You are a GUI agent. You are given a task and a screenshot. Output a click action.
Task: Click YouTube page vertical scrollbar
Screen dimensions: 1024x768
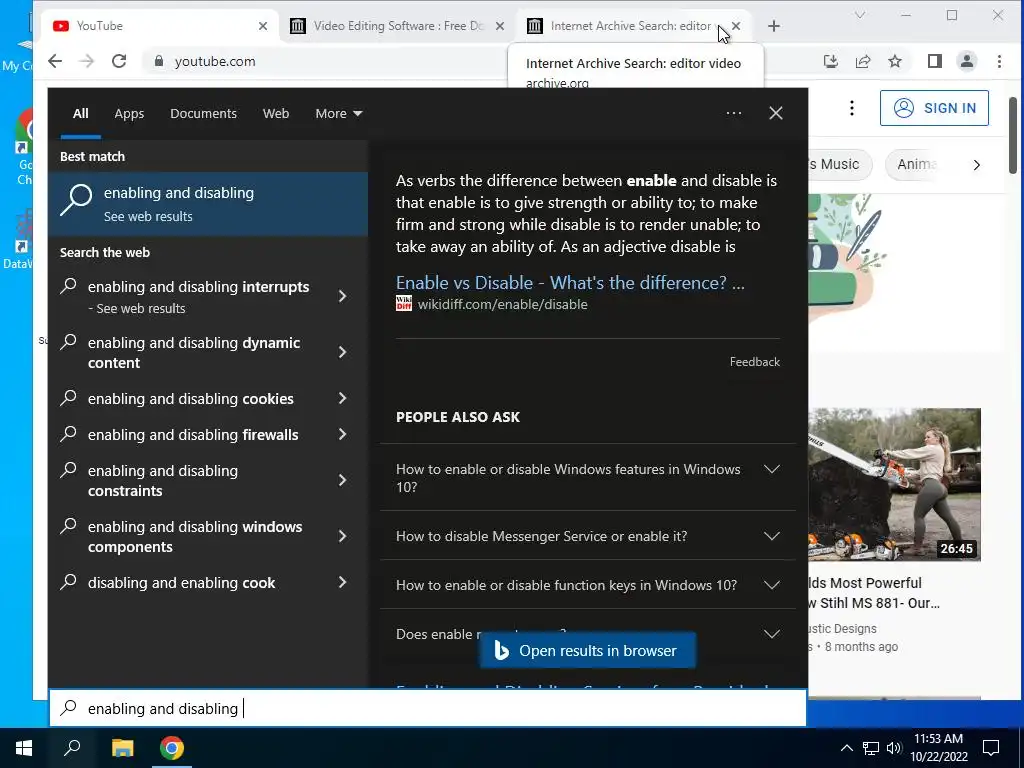click(x=1013, y=135)
